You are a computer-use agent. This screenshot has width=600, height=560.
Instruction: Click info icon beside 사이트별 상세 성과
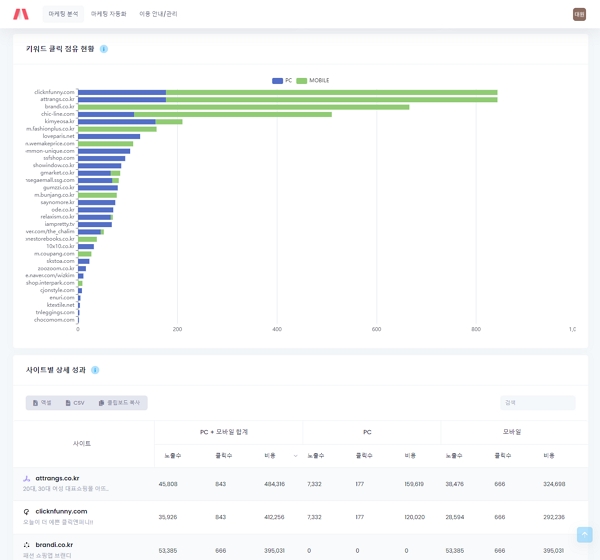[95, 370]
